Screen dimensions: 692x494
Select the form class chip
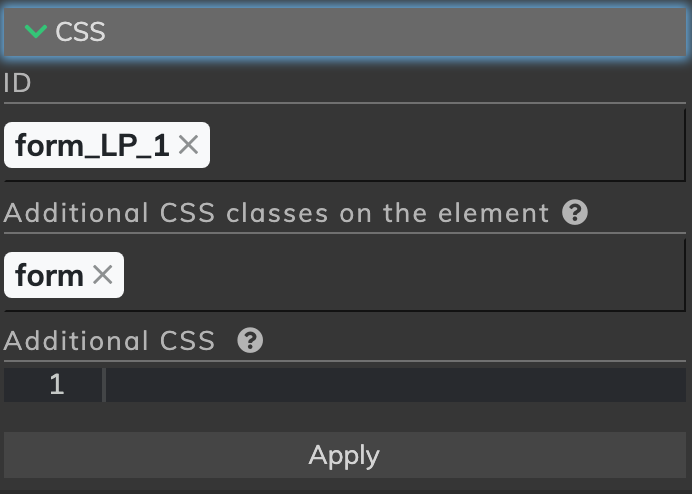pos(49,275)
